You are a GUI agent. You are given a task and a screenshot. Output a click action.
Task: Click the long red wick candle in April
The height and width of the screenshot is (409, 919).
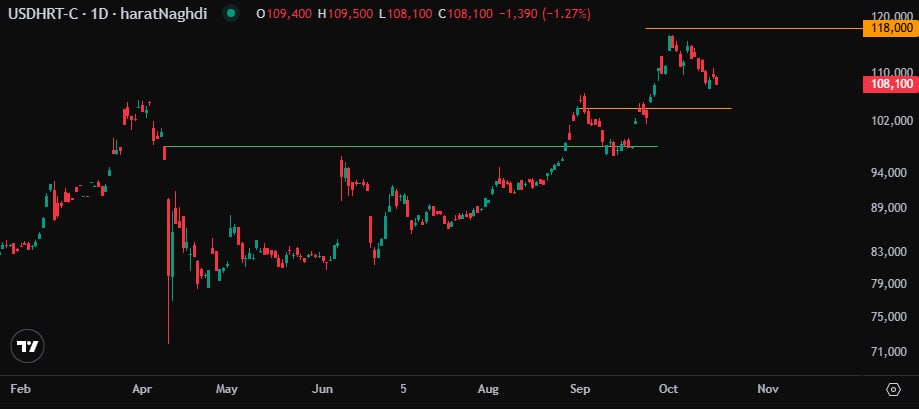[169, 300]
